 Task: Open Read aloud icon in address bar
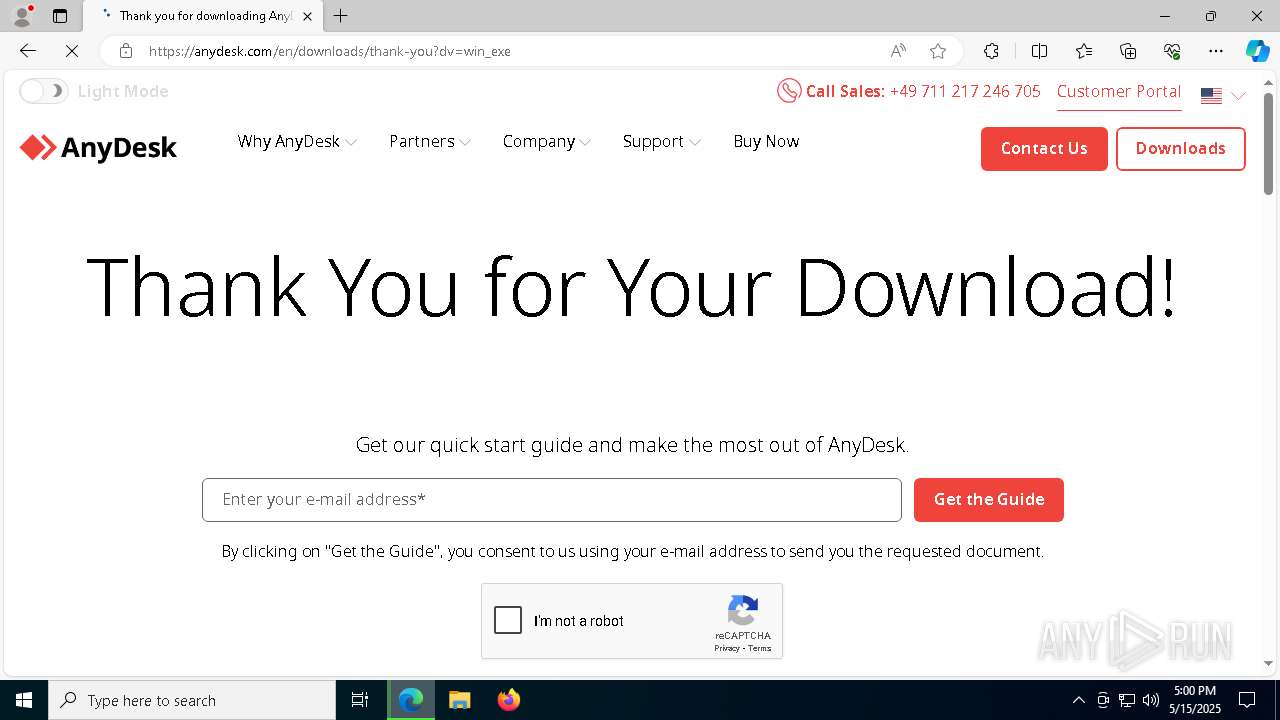click(898, 51)
